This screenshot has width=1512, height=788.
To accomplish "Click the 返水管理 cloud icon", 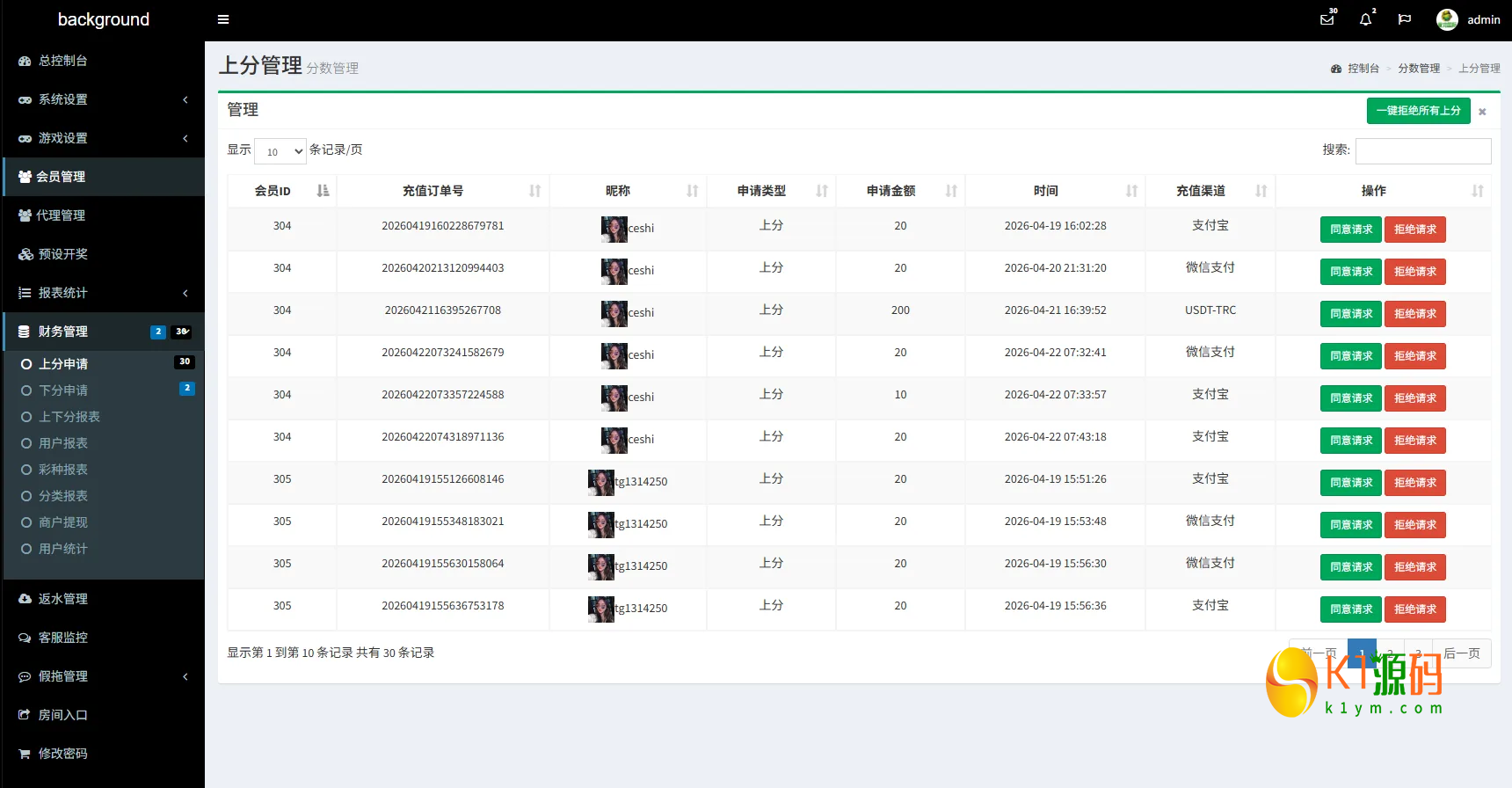I will (x=25, y=599).
